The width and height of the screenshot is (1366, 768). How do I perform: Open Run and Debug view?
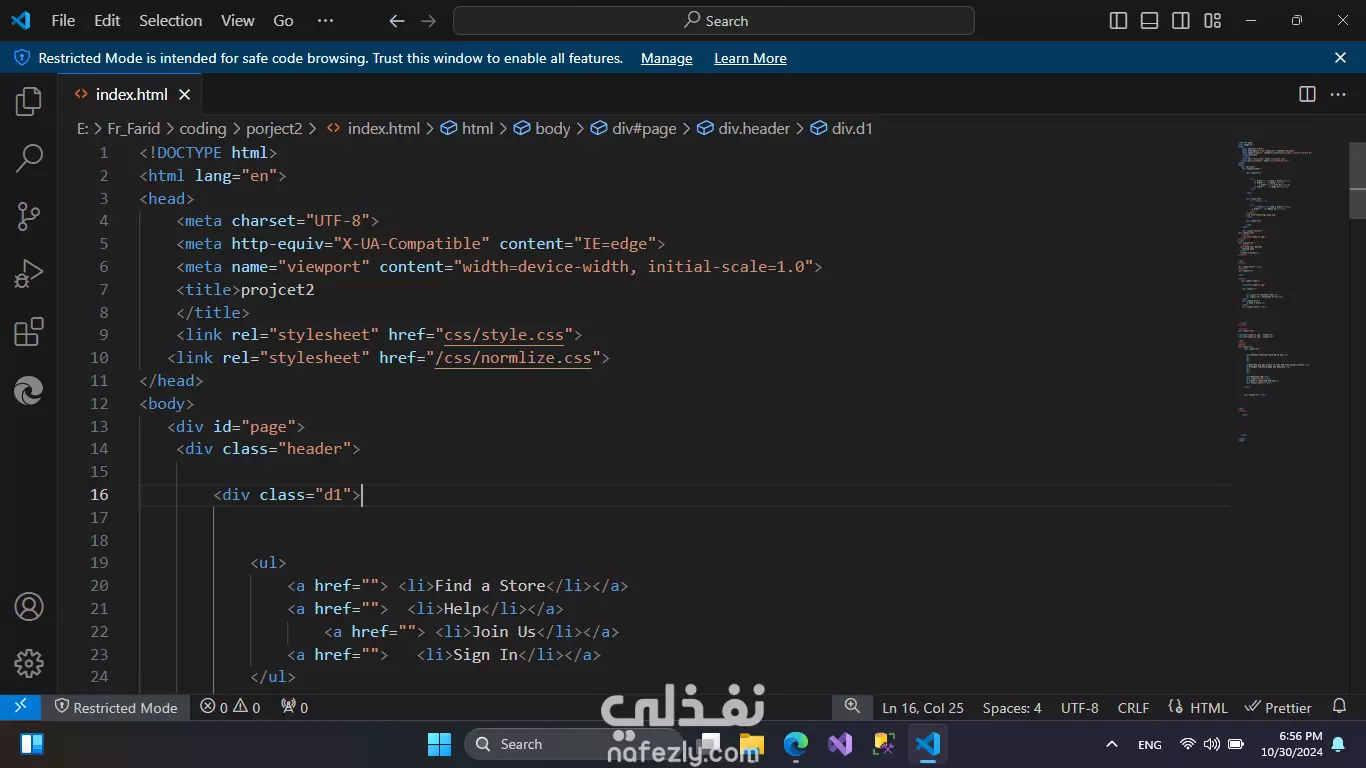tap(29, 273)
